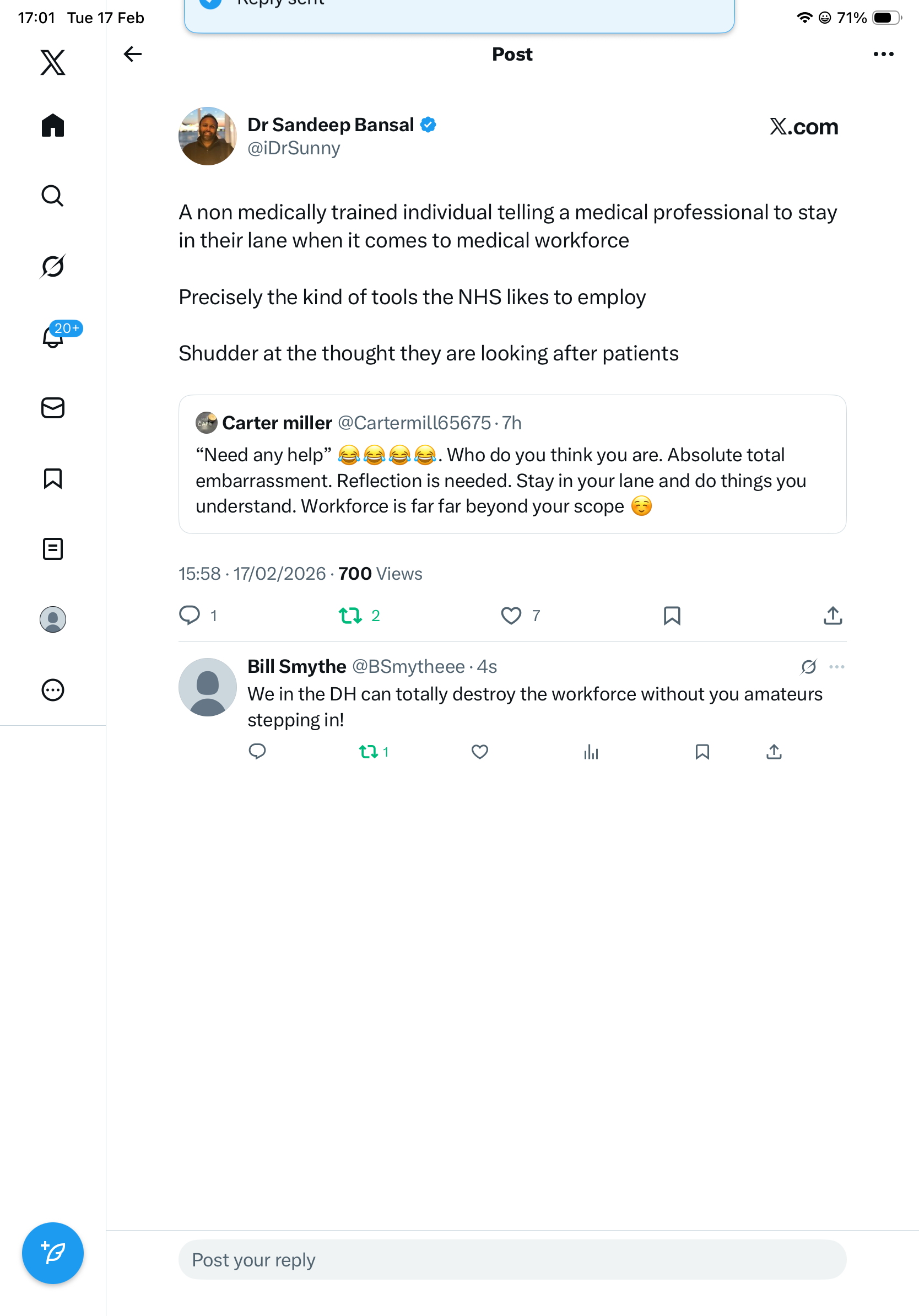Open the Lists page icon

53,549
